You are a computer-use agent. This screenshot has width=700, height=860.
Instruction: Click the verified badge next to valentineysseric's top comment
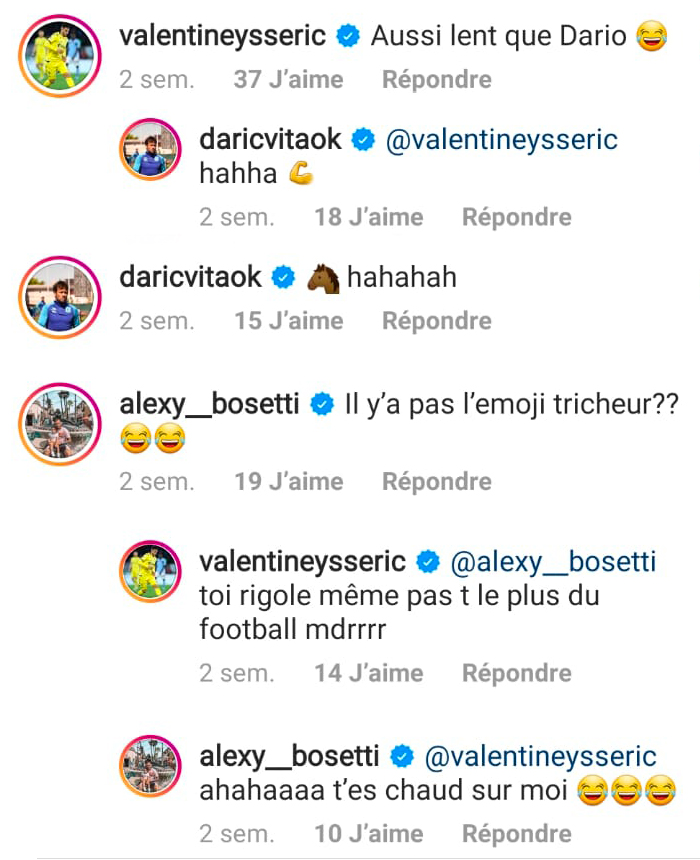348,37
